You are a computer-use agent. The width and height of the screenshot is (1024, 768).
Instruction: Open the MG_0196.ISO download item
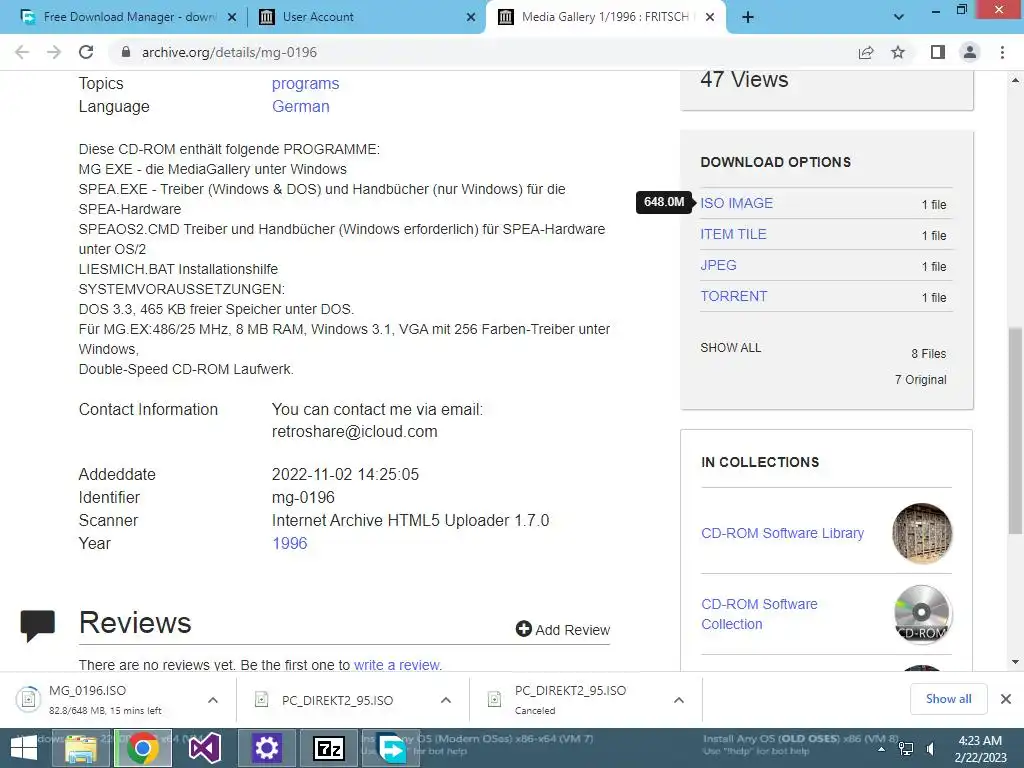[x=104, y=699]
